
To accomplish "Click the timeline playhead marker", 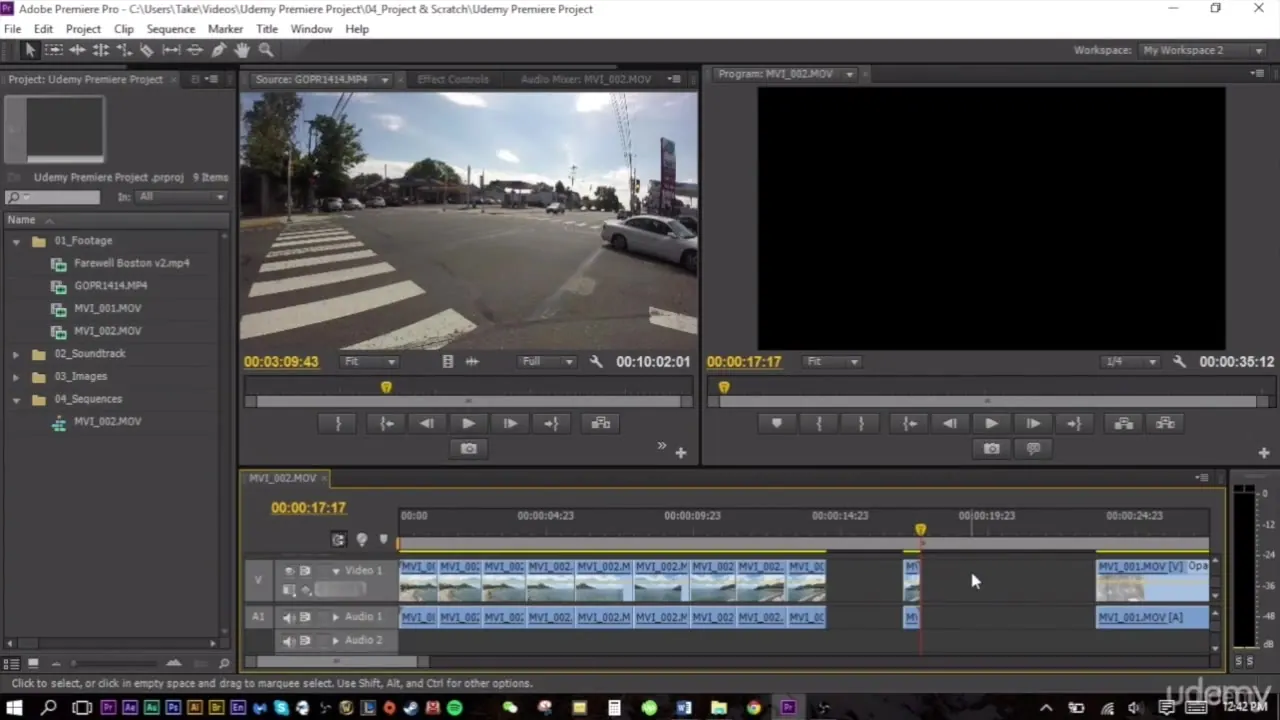I will (920, 530).
